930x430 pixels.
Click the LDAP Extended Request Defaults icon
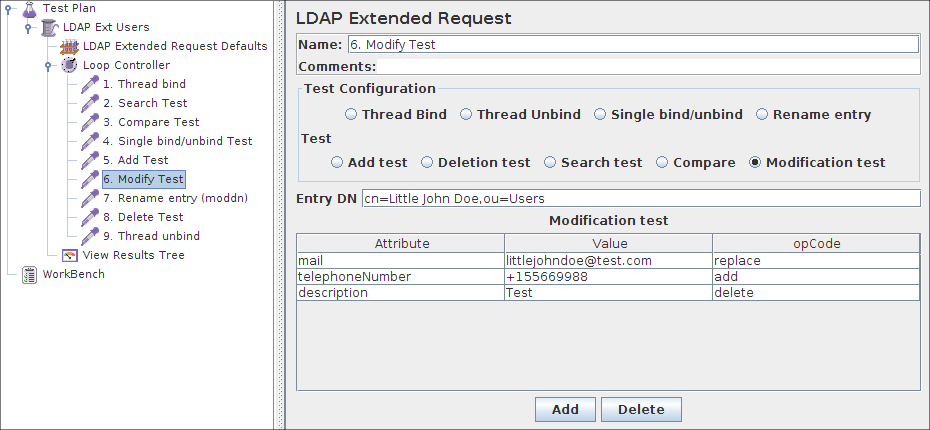tap(69, 47)
